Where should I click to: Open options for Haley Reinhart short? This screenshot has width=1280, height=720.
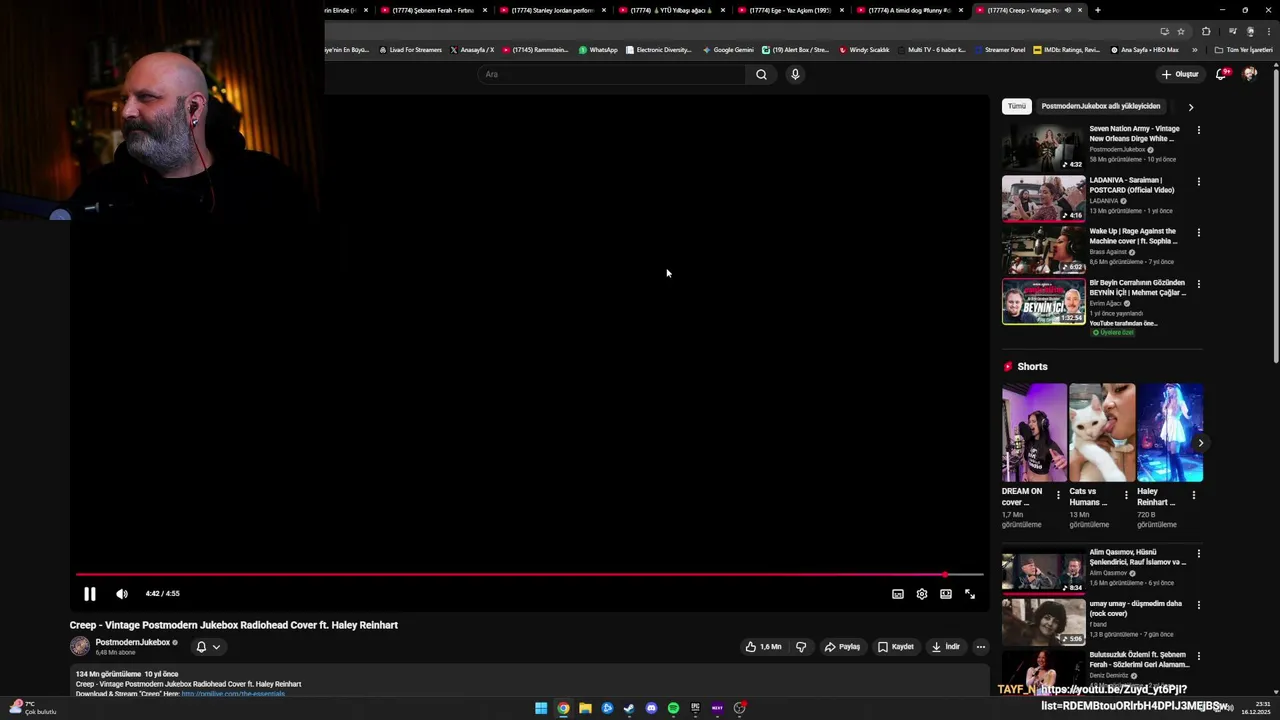pos(1193,495)
